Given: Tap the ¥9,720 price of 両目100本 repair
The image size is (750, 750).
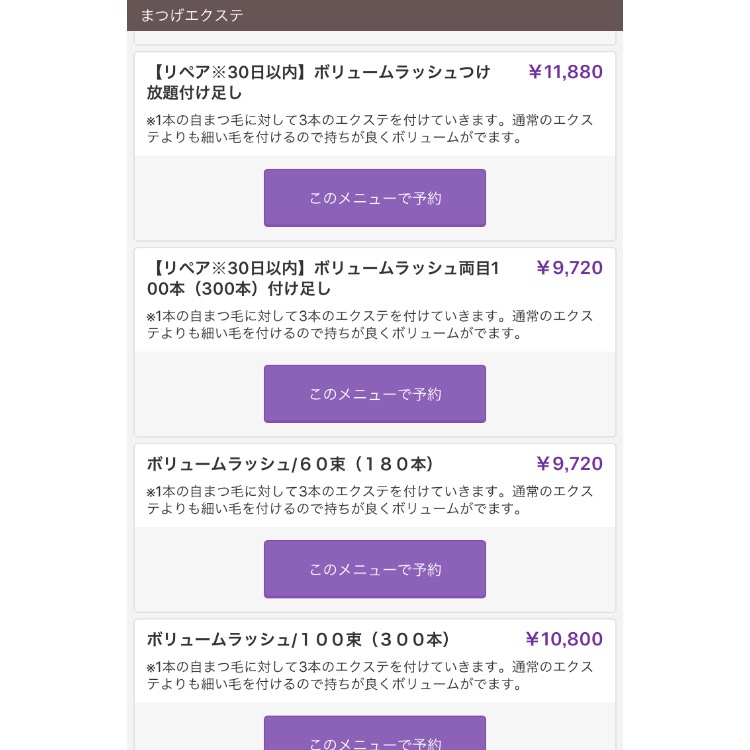Looking at the screenshot, I should point(569,268).
